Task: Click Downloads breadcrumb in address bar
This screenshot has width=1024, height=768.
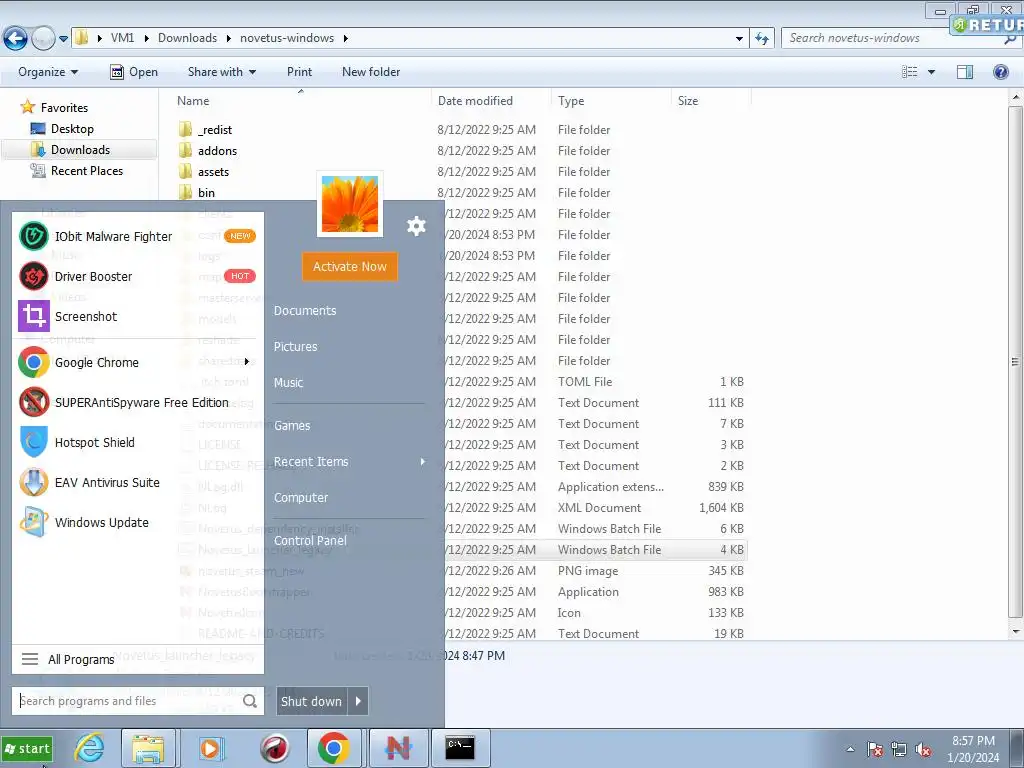Action: pyautogui.click(x=187, y=38)
